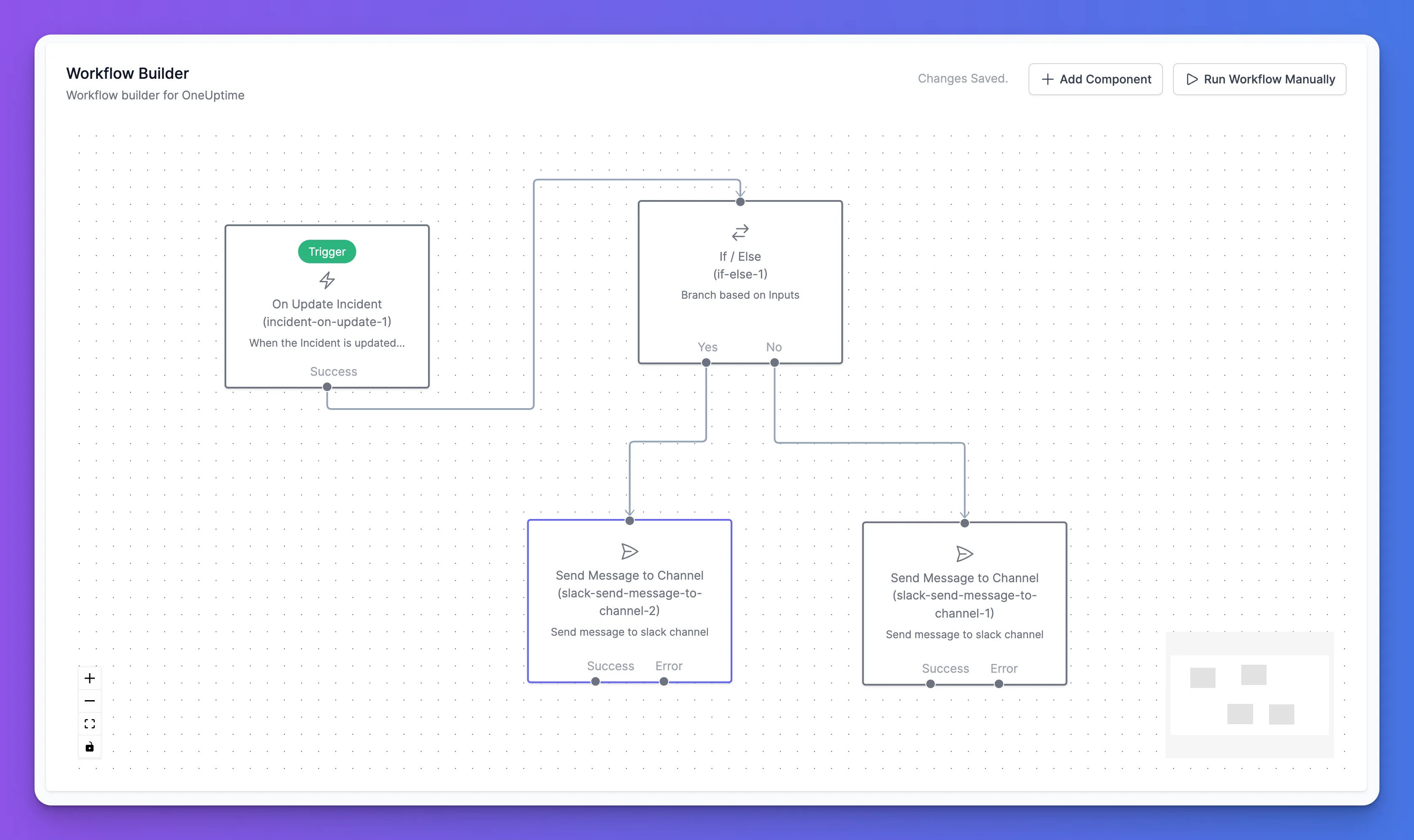Select the No output port of If / Else

pyautogui.click(x=774, y=363)
